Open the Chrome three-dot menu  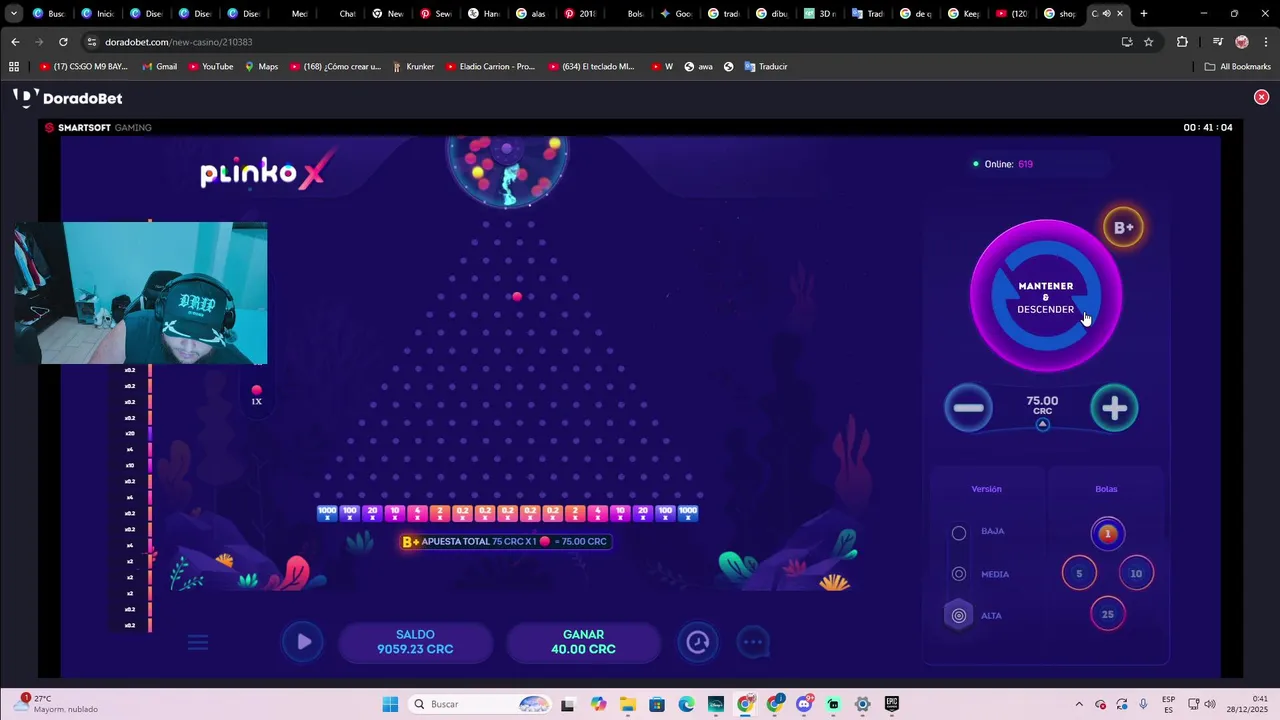point(1266,42)
